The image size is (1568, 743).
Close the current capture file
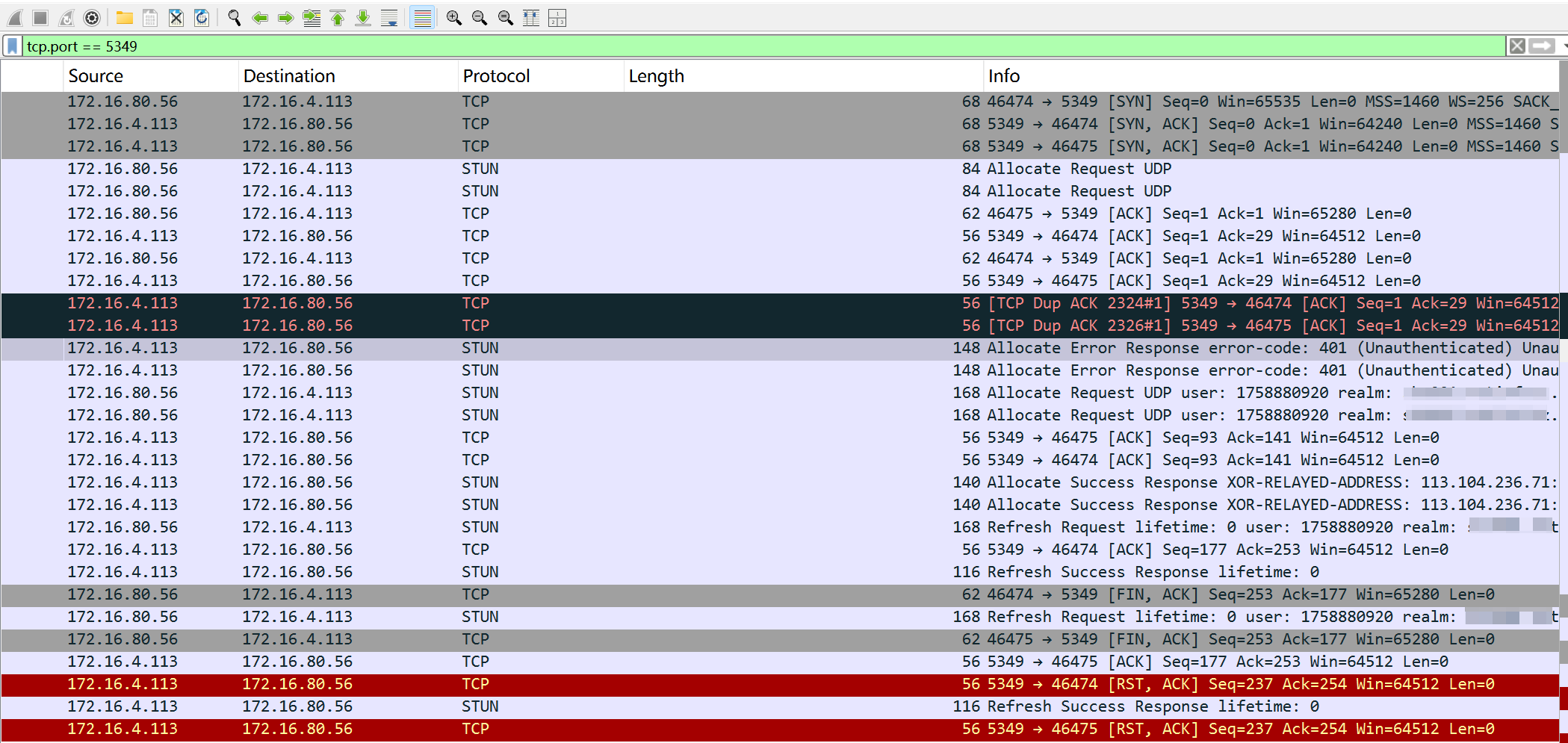point(176,18)
